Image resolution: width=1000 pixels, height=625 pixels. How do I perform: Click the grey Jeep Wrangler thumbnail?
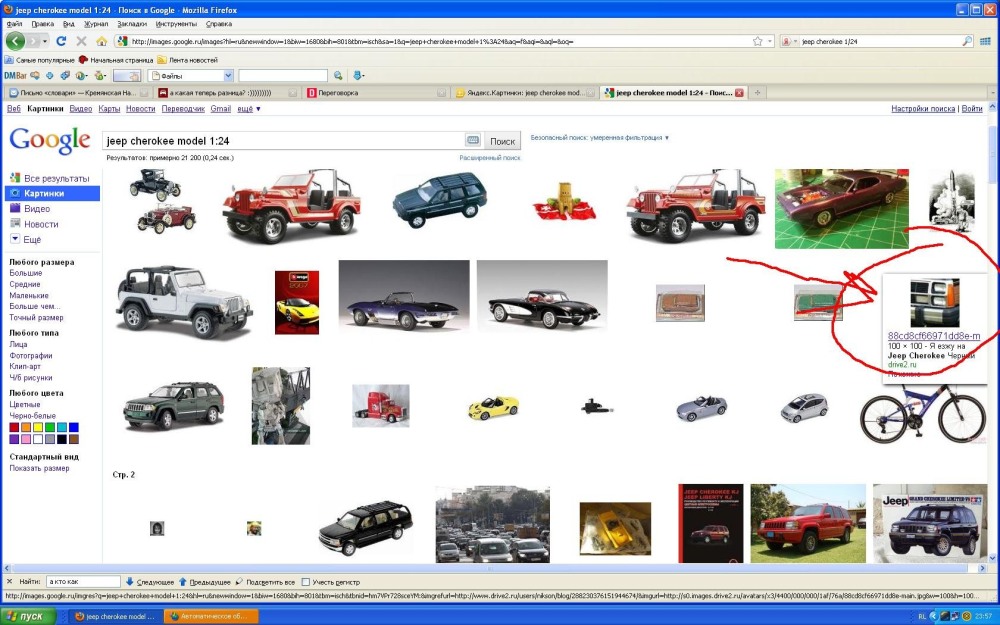(182, 300)
